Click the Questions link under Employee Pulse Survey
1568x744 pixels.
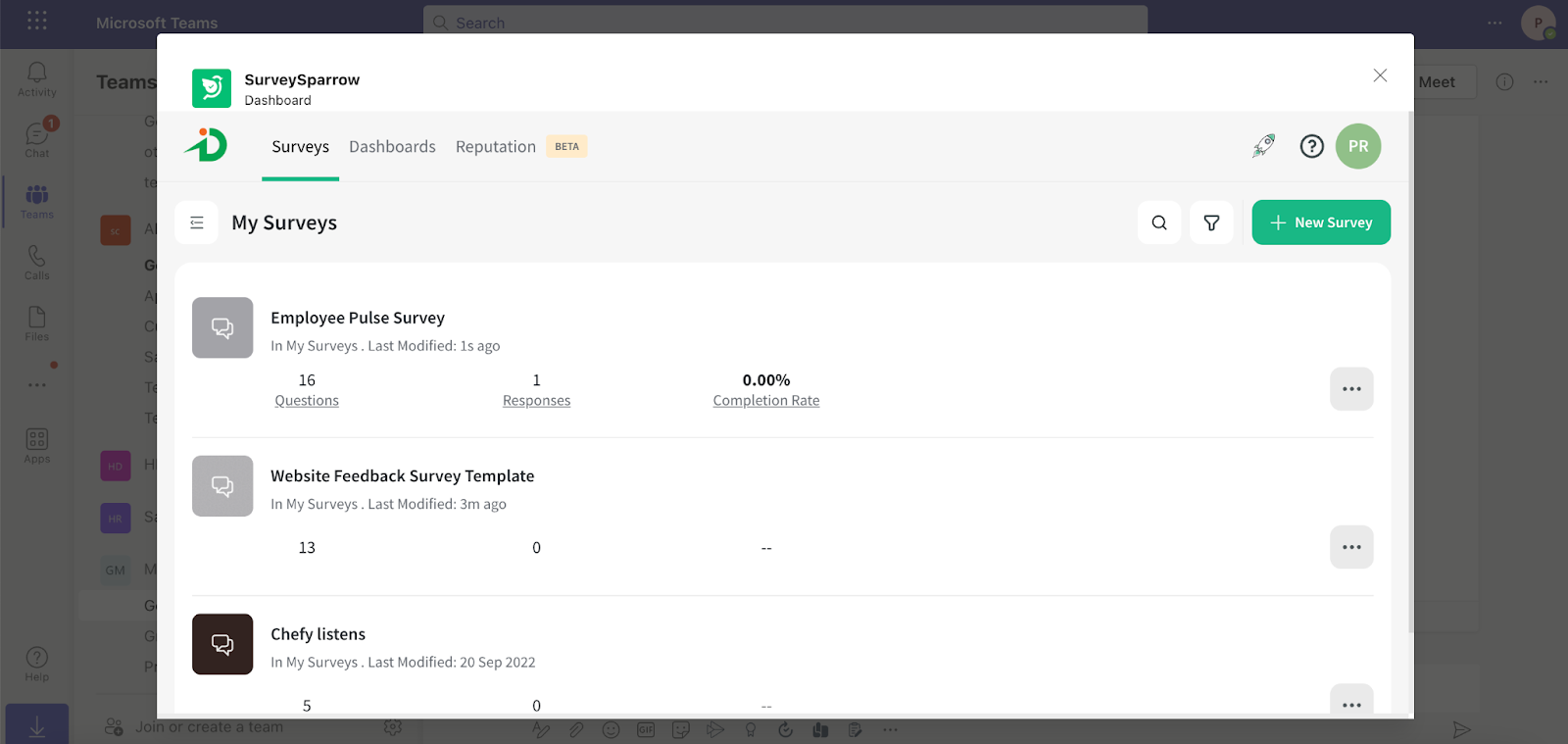(307, 401)
